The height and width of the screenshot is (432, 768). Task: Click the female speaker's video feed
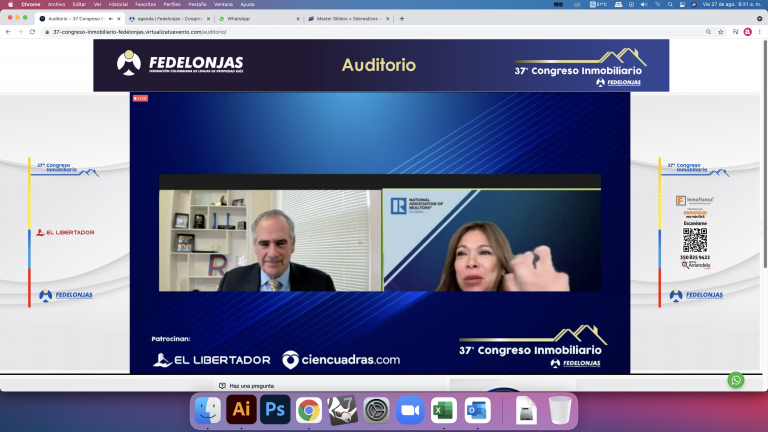(492, 240)
